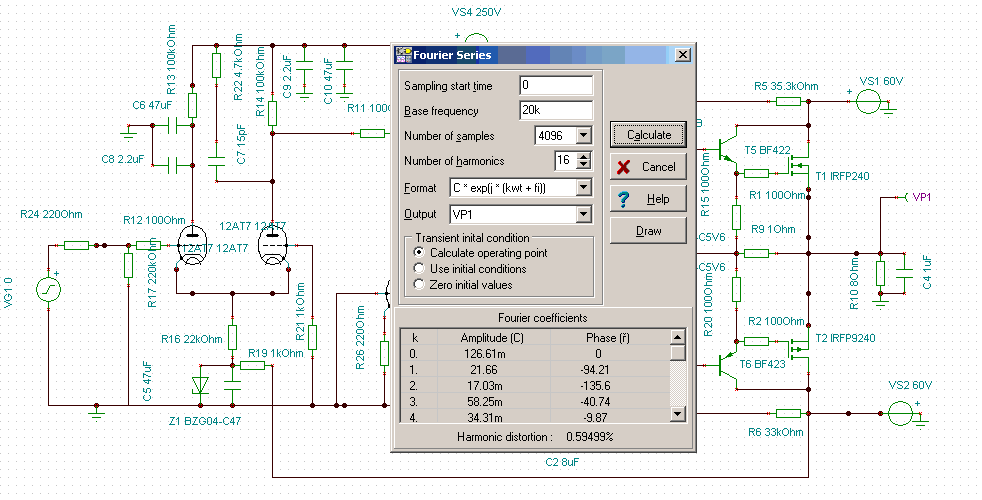Select the VS1 60V voltage source
Image resolution: width=982 pixels, height=500 pixels.
coord(868,102)
